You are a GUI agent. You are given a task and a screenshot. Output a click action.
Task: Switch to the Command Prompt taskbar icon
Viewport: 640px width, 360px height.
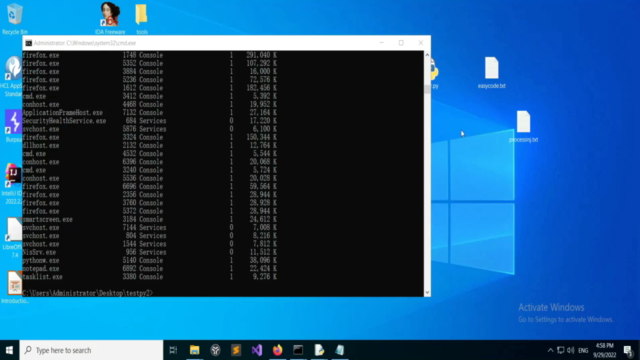(298, 350)
